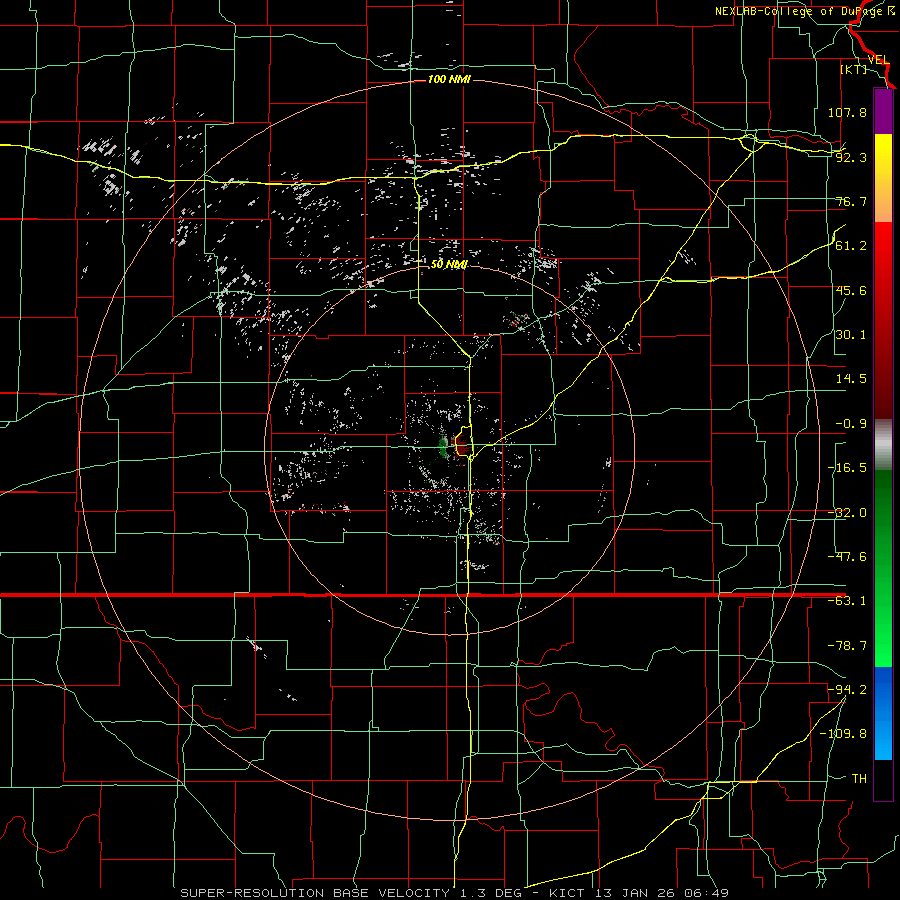Select the 92.3 velocity scale value

tap(851, 157)
